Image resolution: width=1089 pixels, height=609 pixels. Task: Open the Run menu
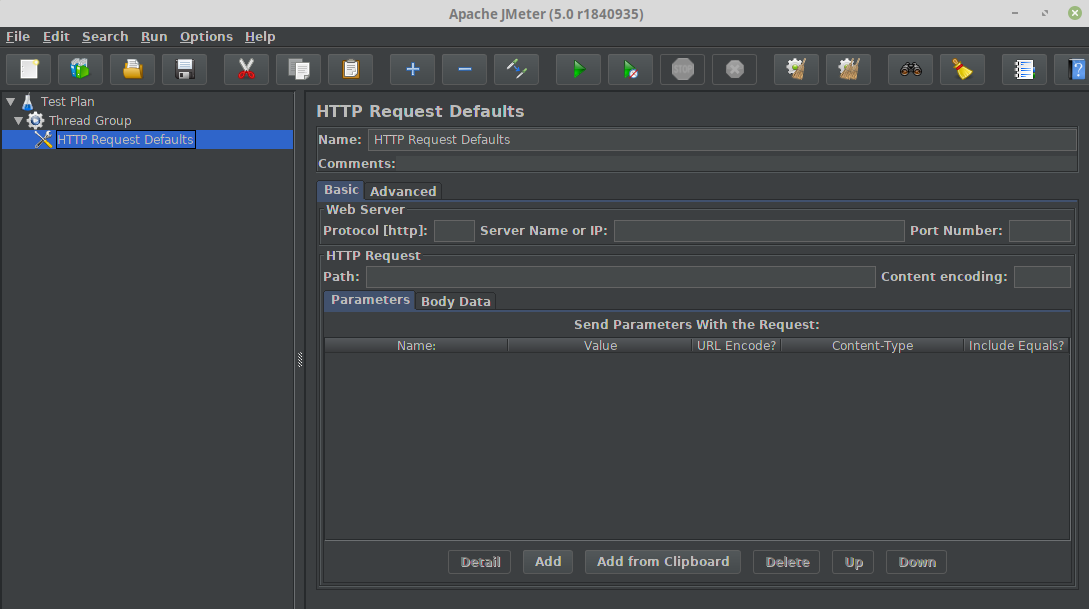154,37
